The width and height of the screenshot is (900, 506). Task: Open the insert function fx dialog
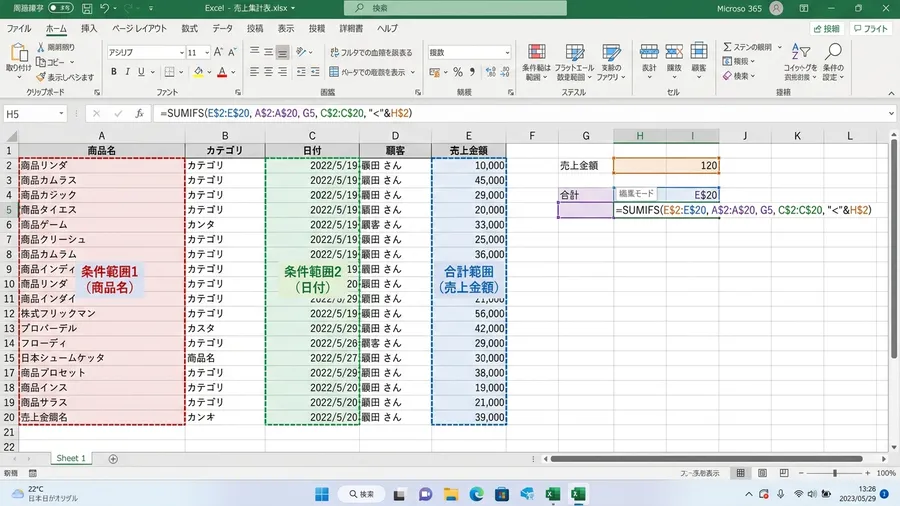coord(139,114)
